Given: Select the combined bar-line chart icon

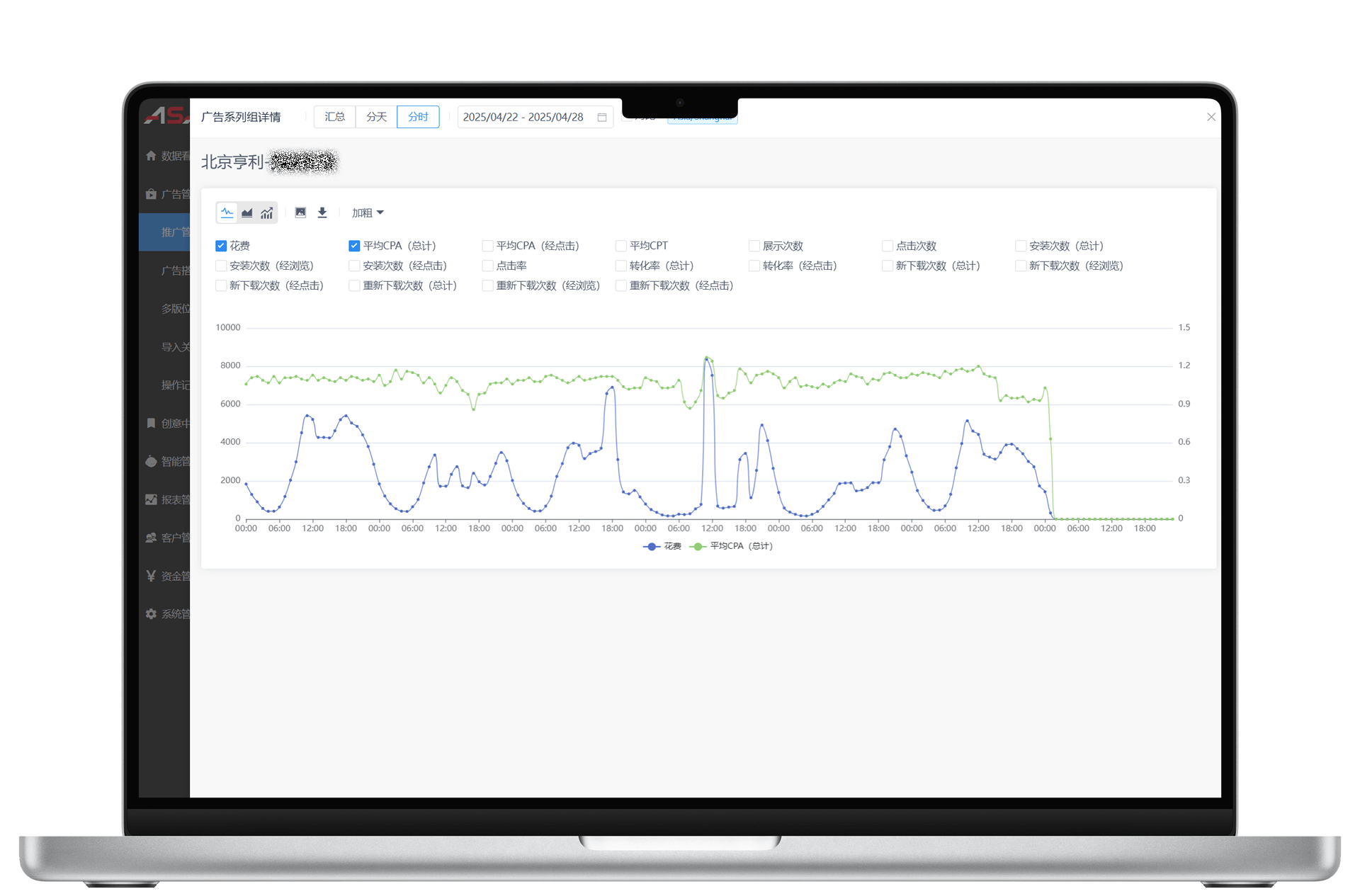Looking at the screenshot, I should click(266, 212).
